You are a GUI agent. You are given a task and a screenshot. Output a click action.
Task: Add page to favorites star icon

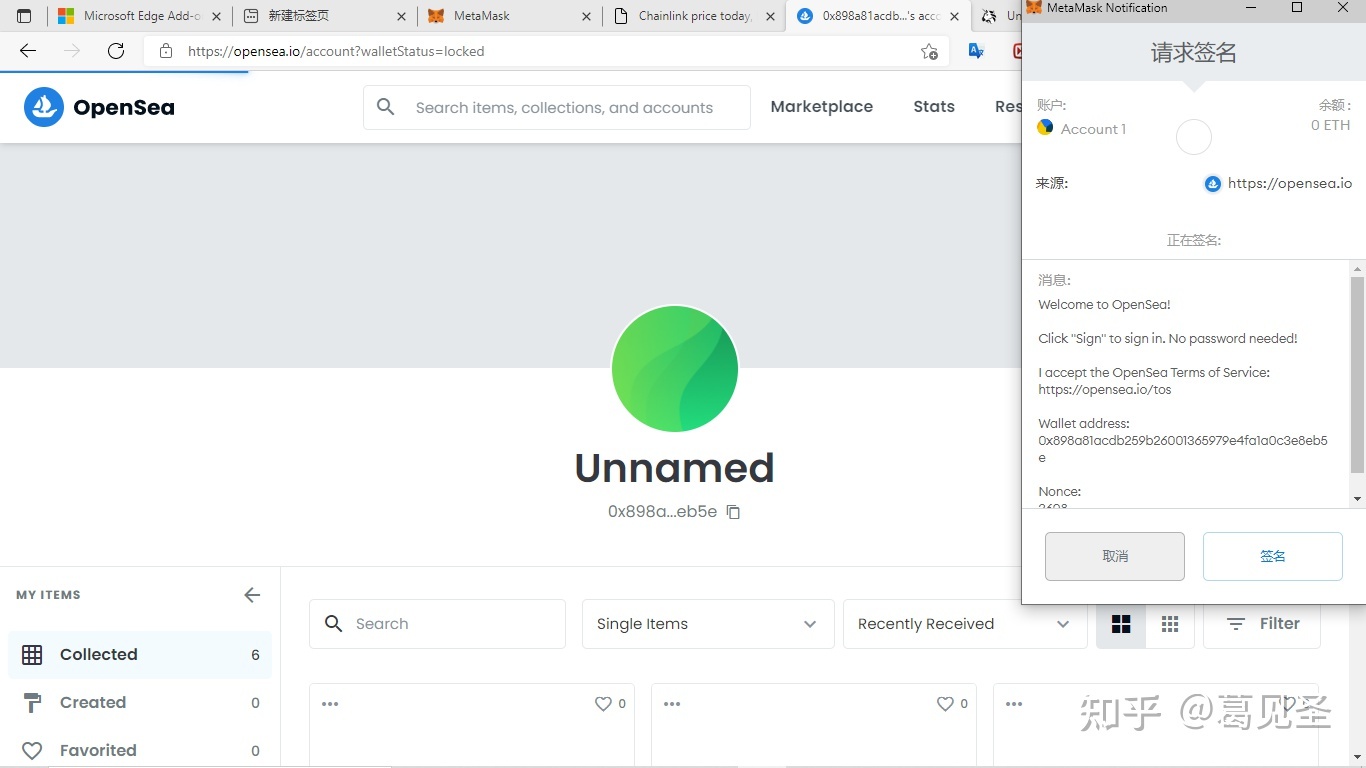tap(929, 51)
